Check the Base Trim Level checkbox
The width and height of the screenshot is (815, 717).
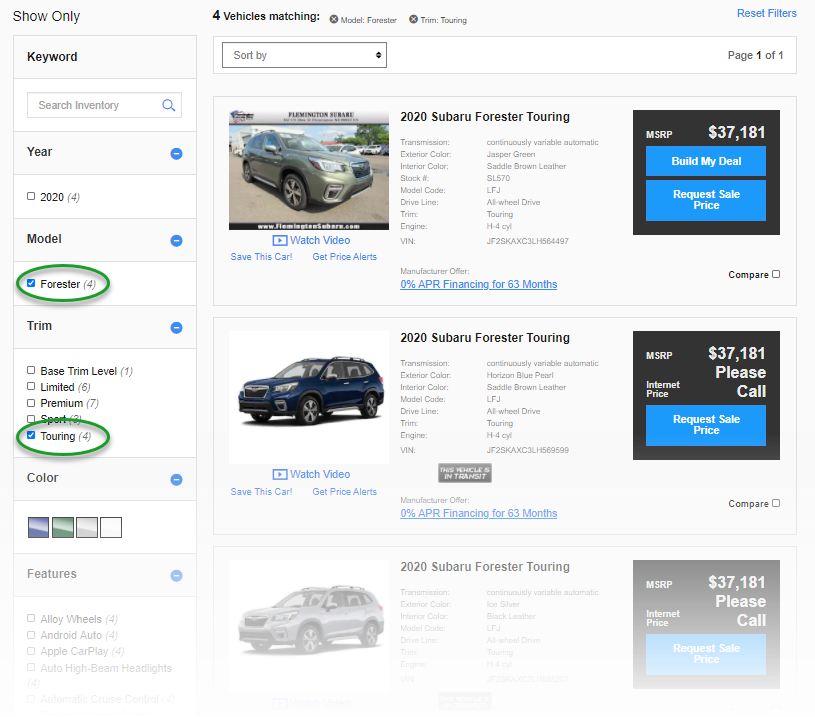(x=31, y=370)
